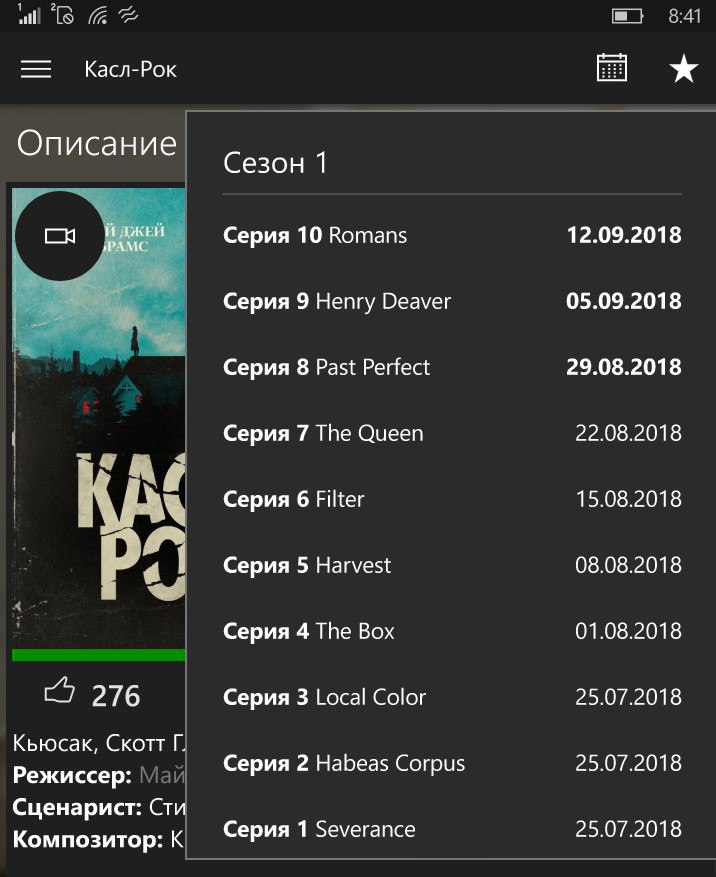Choose Серия 3 Local Color
The height and width of the screenshot is (877, 716).
[452, 697]
